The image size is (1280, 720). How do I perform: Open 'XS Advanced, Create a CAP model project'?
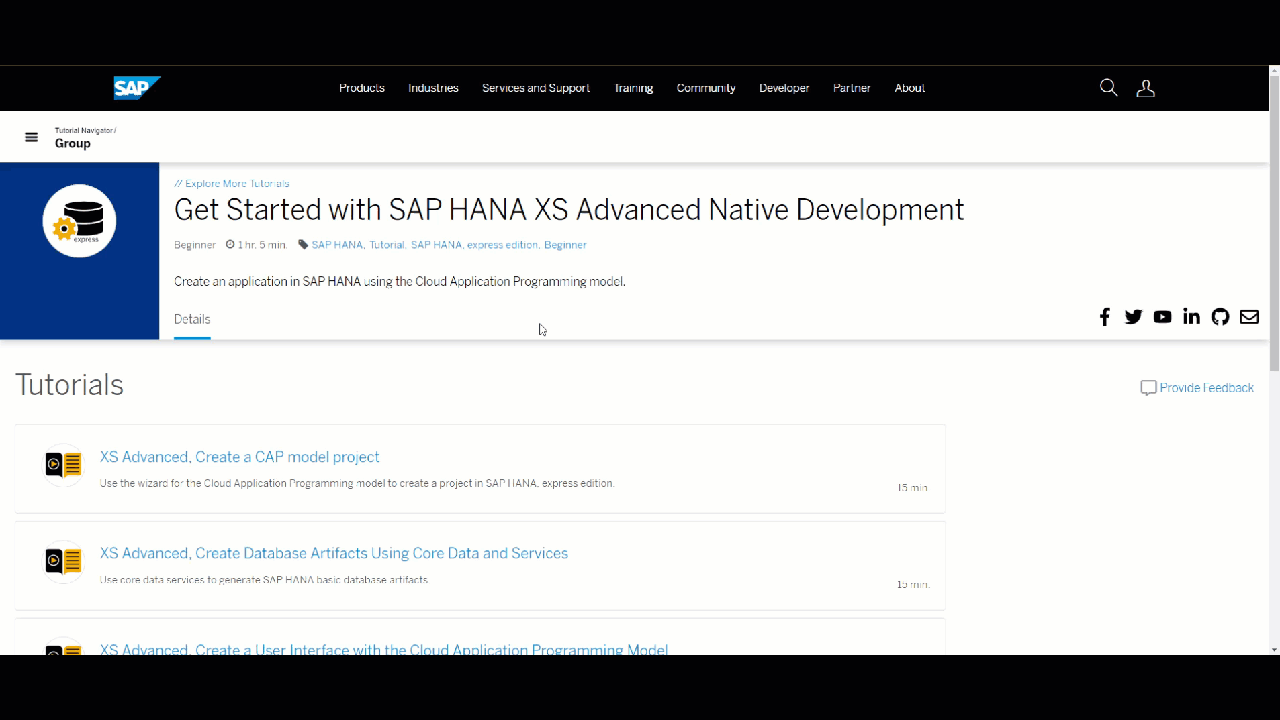click(240, 457)
